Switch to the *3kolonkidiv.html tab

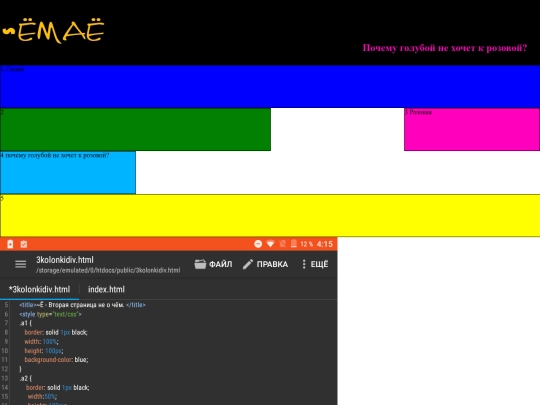tap(39, 289)
